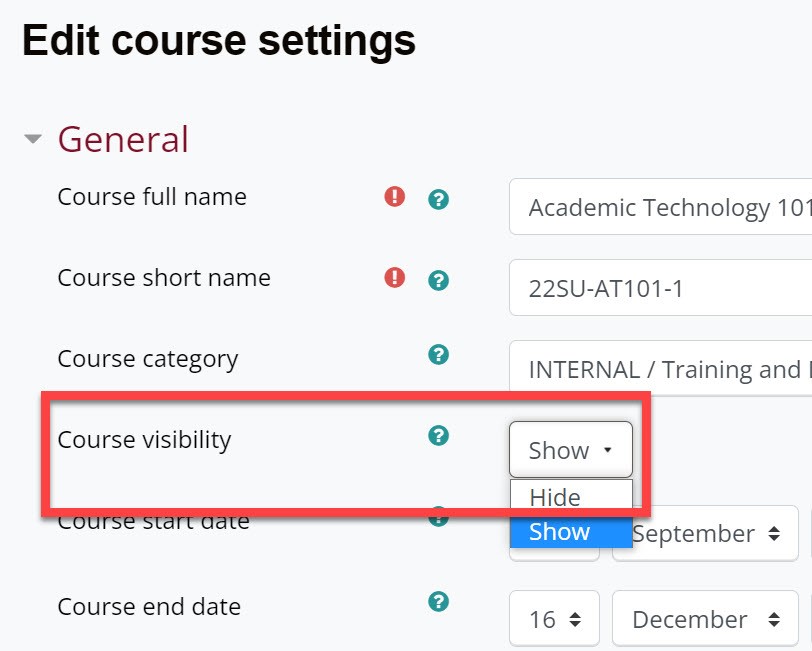Open help icon for Course end date
Screen dimensions: 812x651
[x=438, y=601]
